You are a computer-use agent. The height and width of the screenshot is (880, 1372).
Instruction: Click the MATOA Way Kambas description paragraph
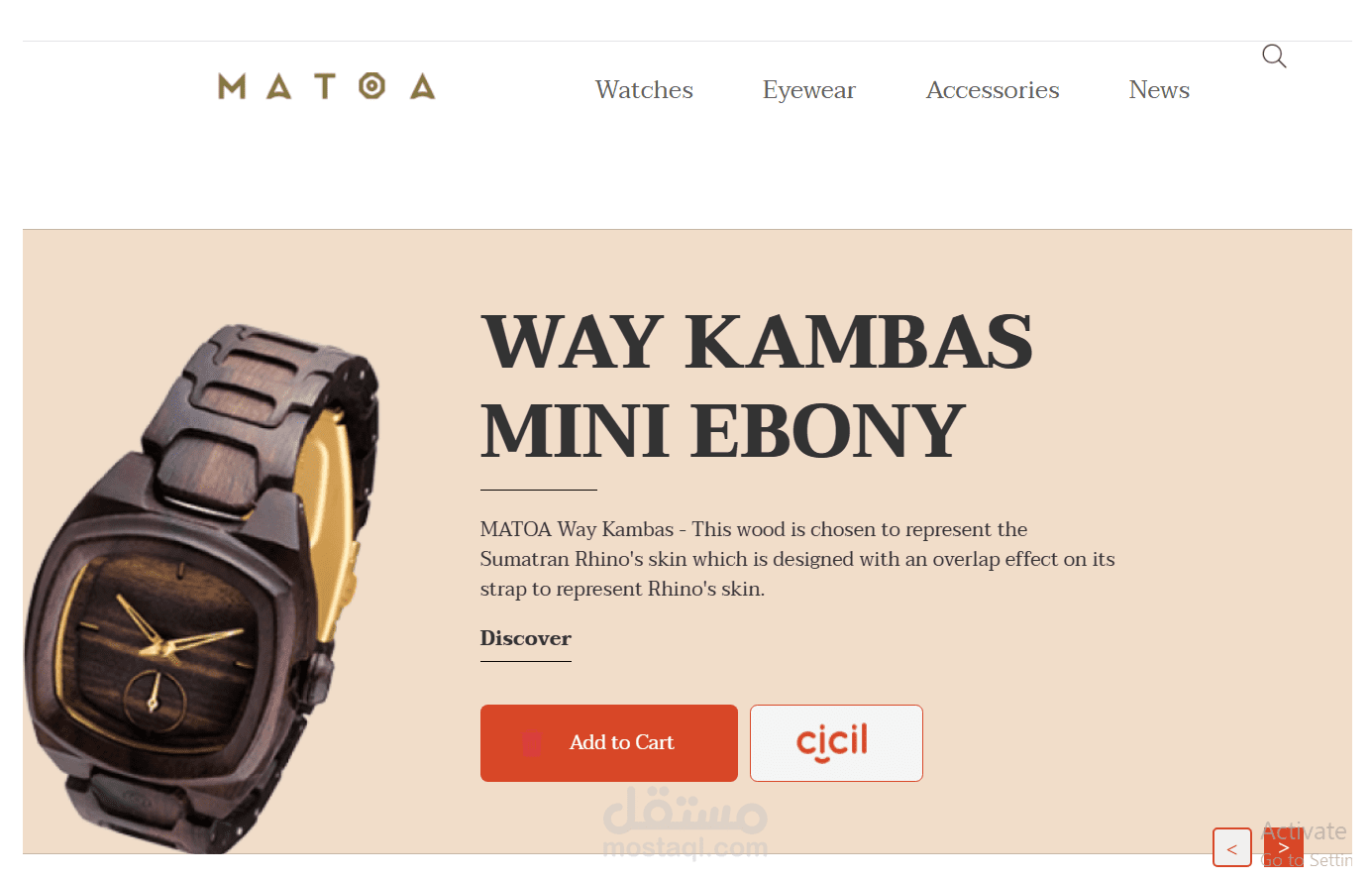(797, 559)
